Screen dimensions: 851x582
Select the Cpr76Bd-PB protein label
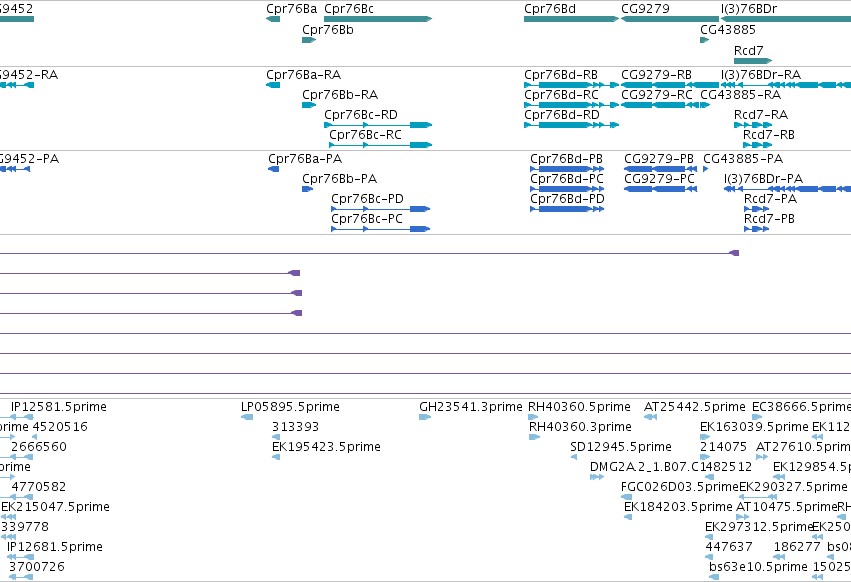(567, 159)
